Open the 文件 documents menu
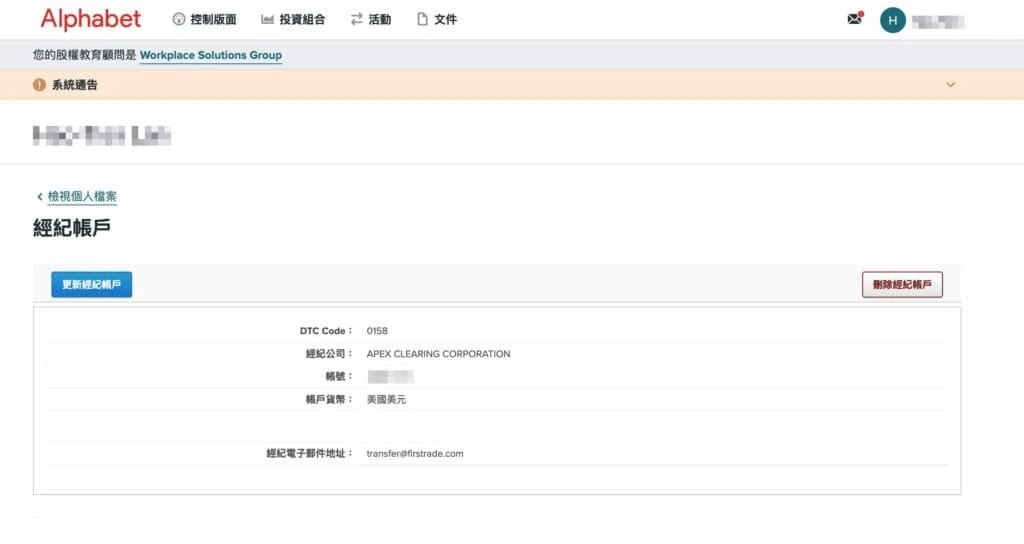Screen dimensions: 1024x544 (437, 20)
